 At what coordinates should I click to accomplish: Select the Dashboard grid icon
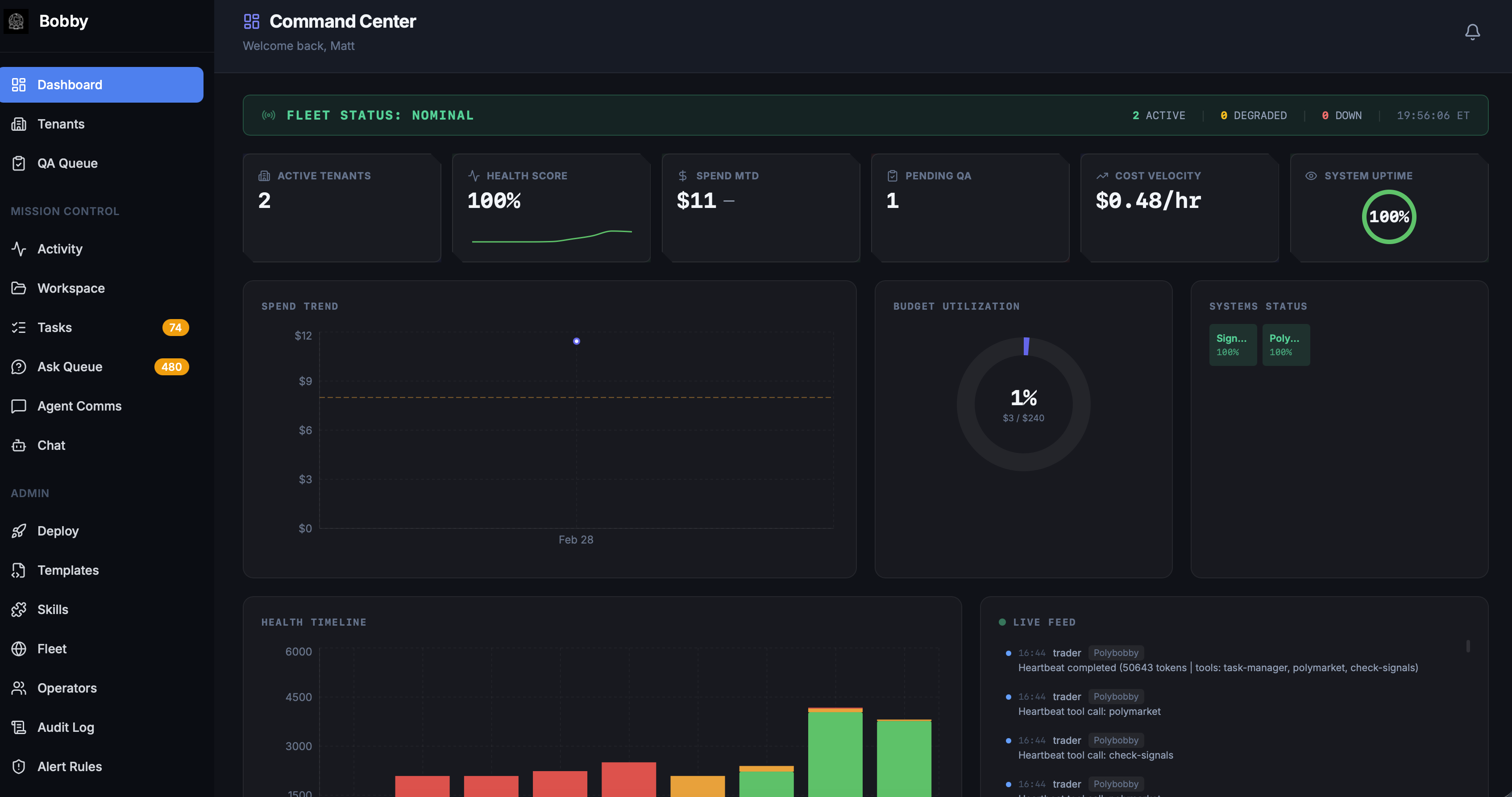[18, 84]
